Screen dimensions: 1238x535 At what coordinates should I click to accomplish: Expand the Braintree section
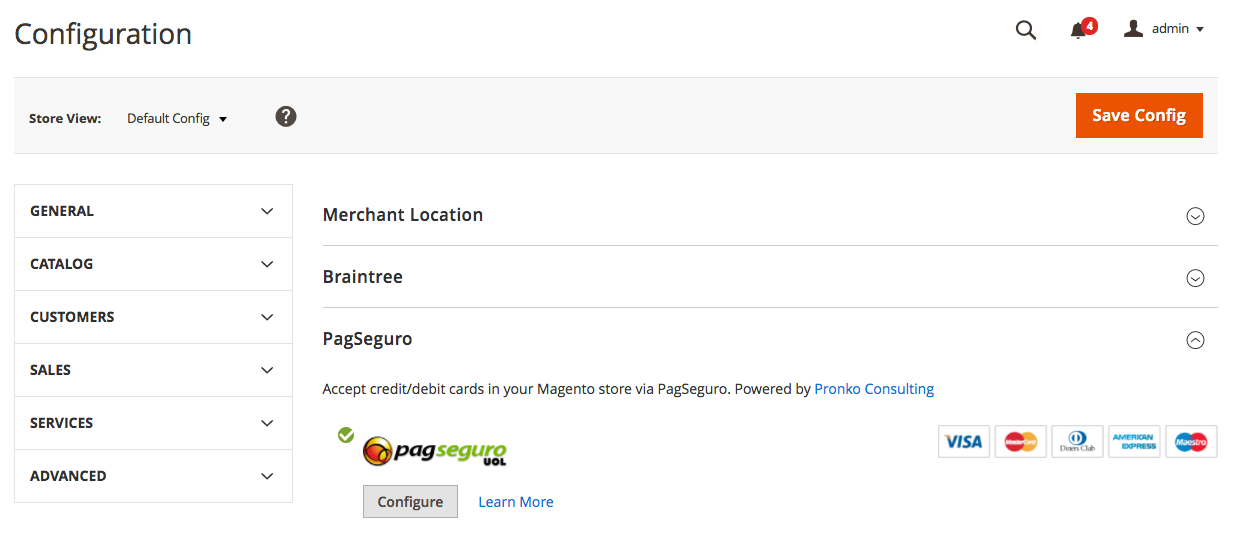tap(770, 277)
